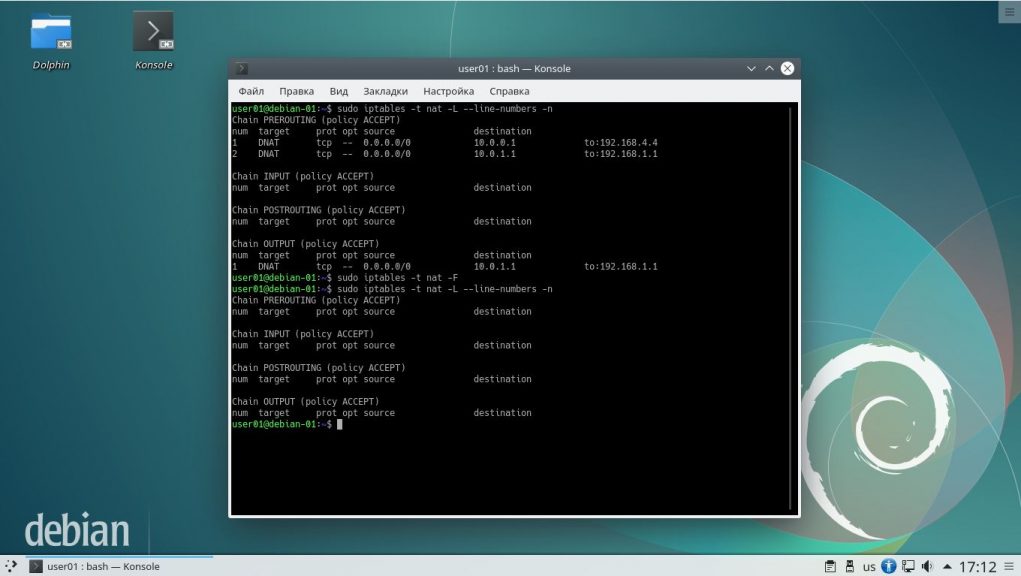
Task: Click 'to:192.168.4.4' in the terminal output
Action: coord(621,143)
